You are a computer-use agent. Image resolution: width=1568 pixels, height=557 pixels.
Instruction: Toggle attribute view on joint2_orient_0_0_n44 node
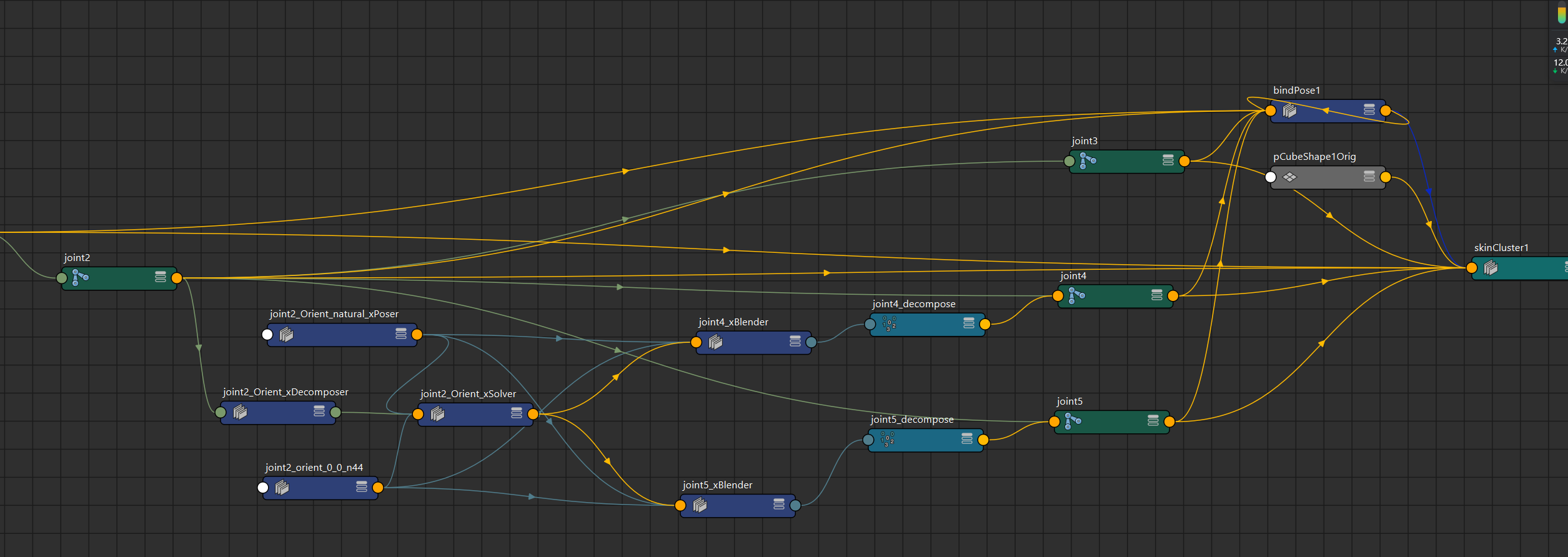(362, 487)
